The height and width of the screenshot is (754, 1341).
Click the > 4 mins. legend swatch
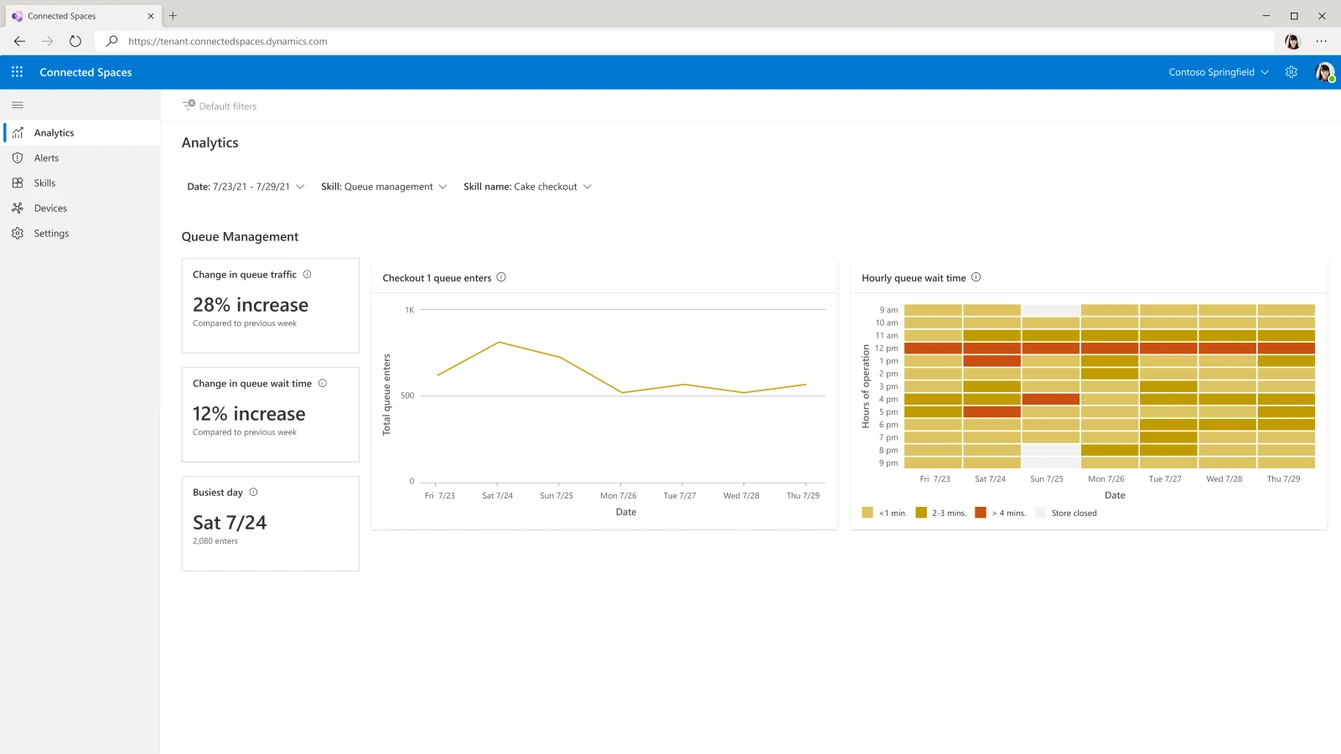(x=980, y=513)
